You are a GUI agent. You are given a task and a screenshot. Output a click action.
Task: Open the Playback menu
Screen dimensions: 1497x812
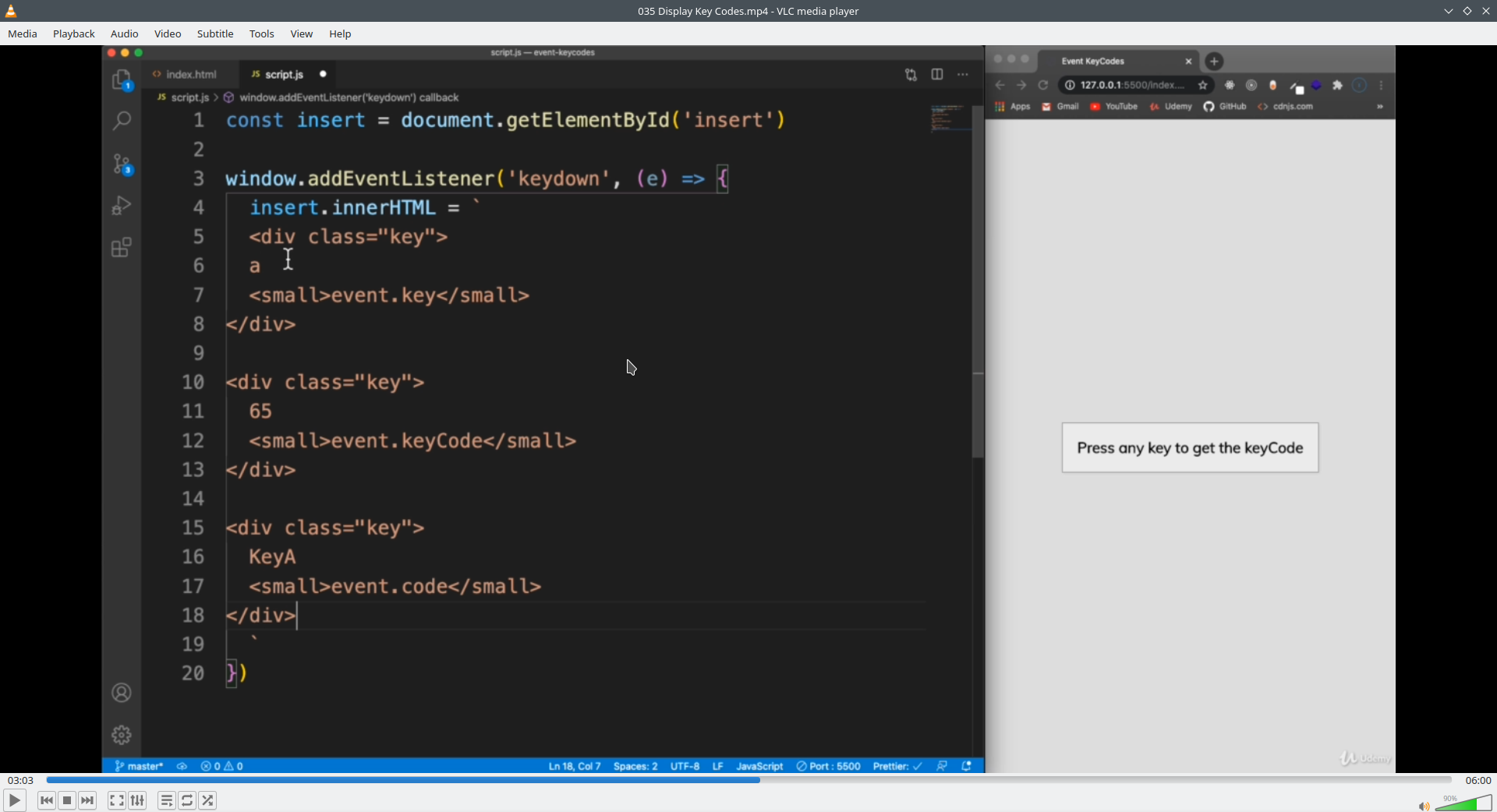(74, 34)
